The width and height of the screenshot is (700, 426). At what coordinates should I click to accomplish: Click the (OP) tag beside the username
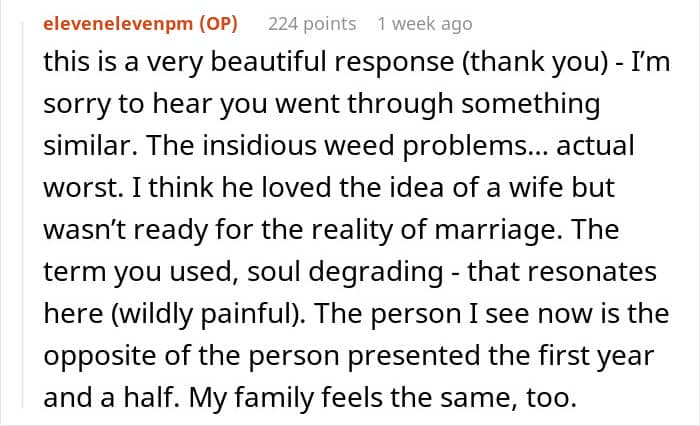point(218,24)
